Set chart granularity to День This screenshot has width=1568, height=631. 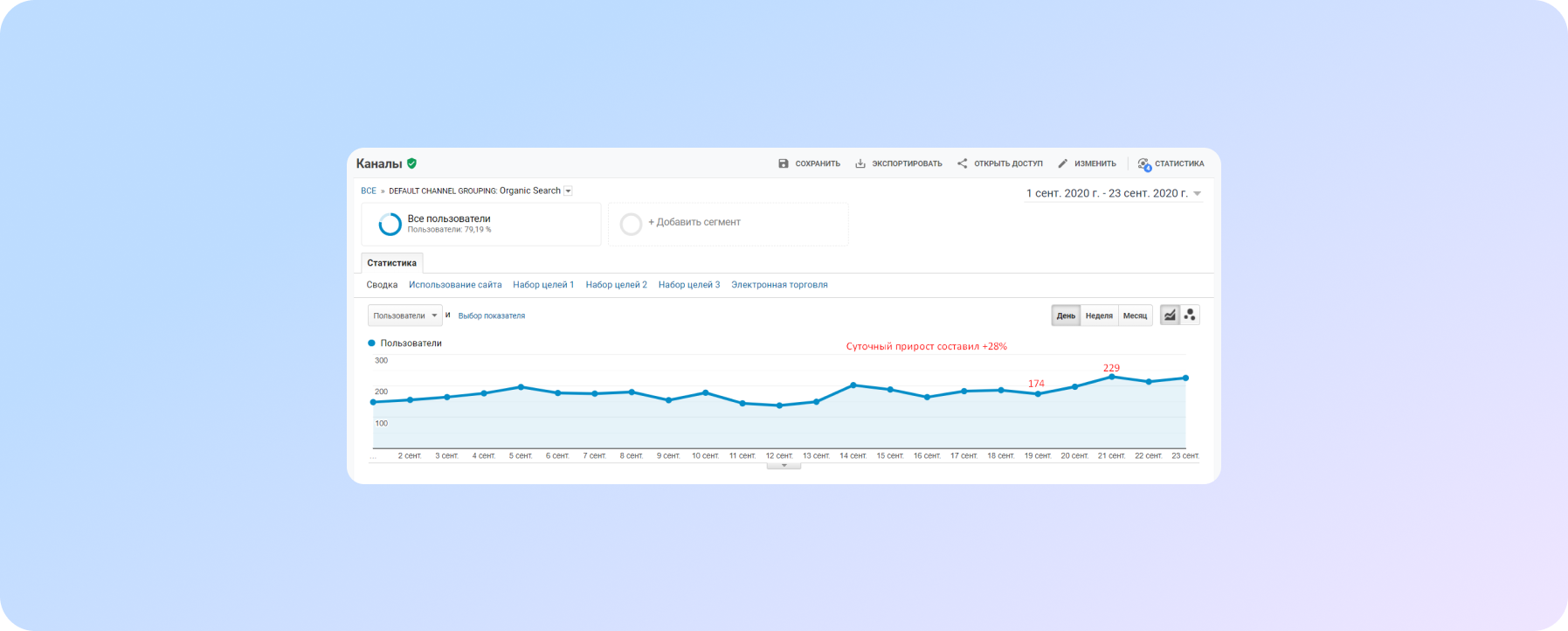1066,315
